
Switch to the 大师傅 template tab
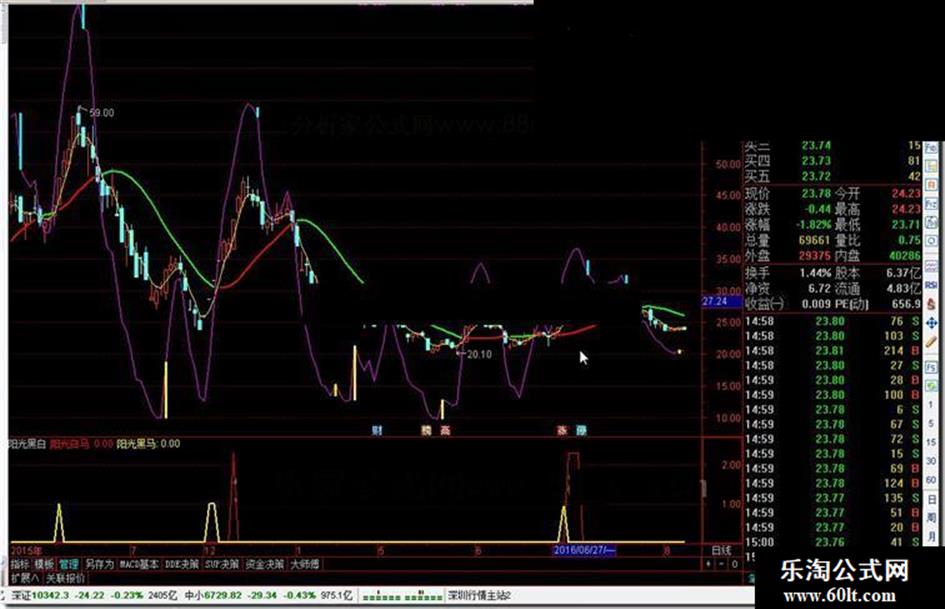(304, 564)
